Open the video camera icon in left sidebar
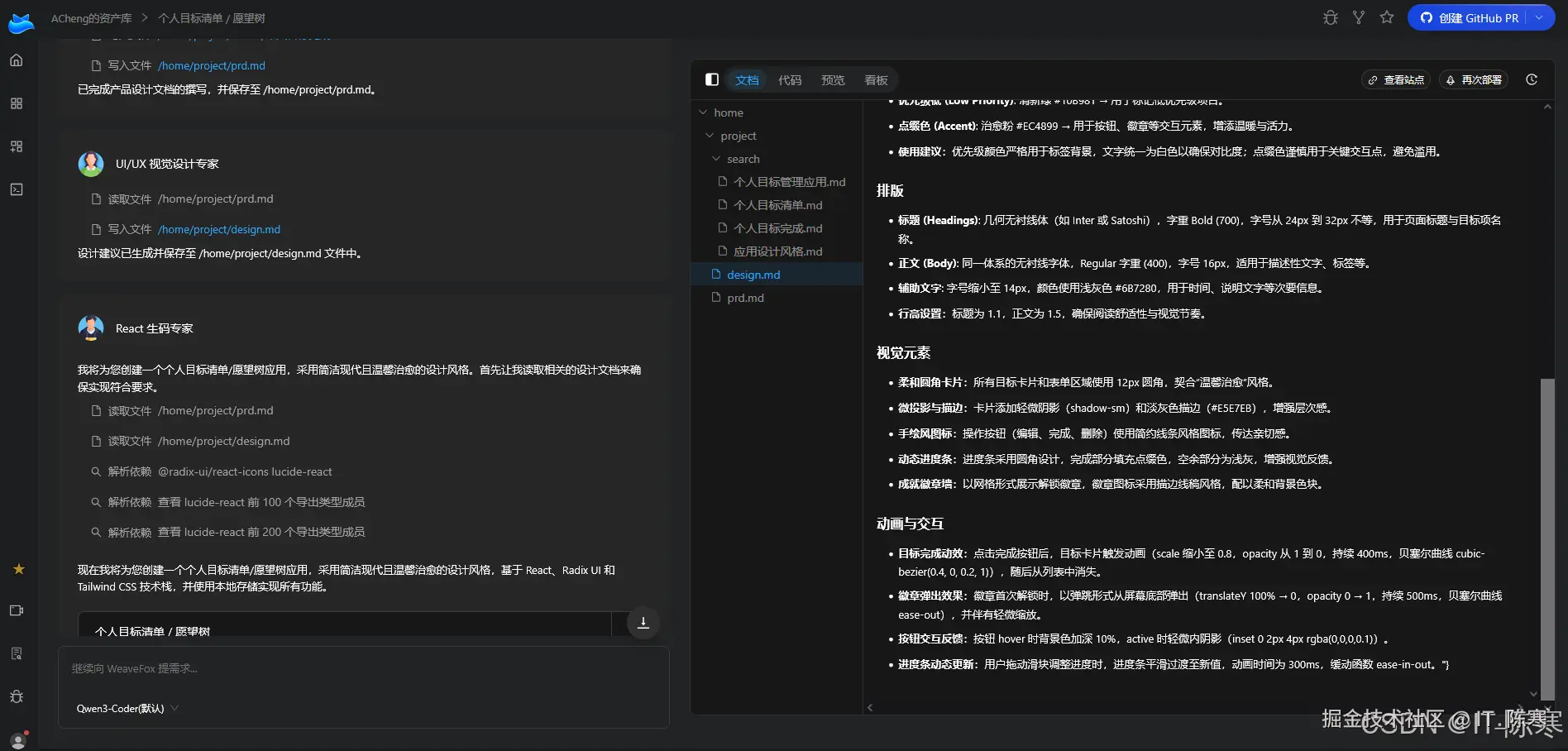 [17, 610]
